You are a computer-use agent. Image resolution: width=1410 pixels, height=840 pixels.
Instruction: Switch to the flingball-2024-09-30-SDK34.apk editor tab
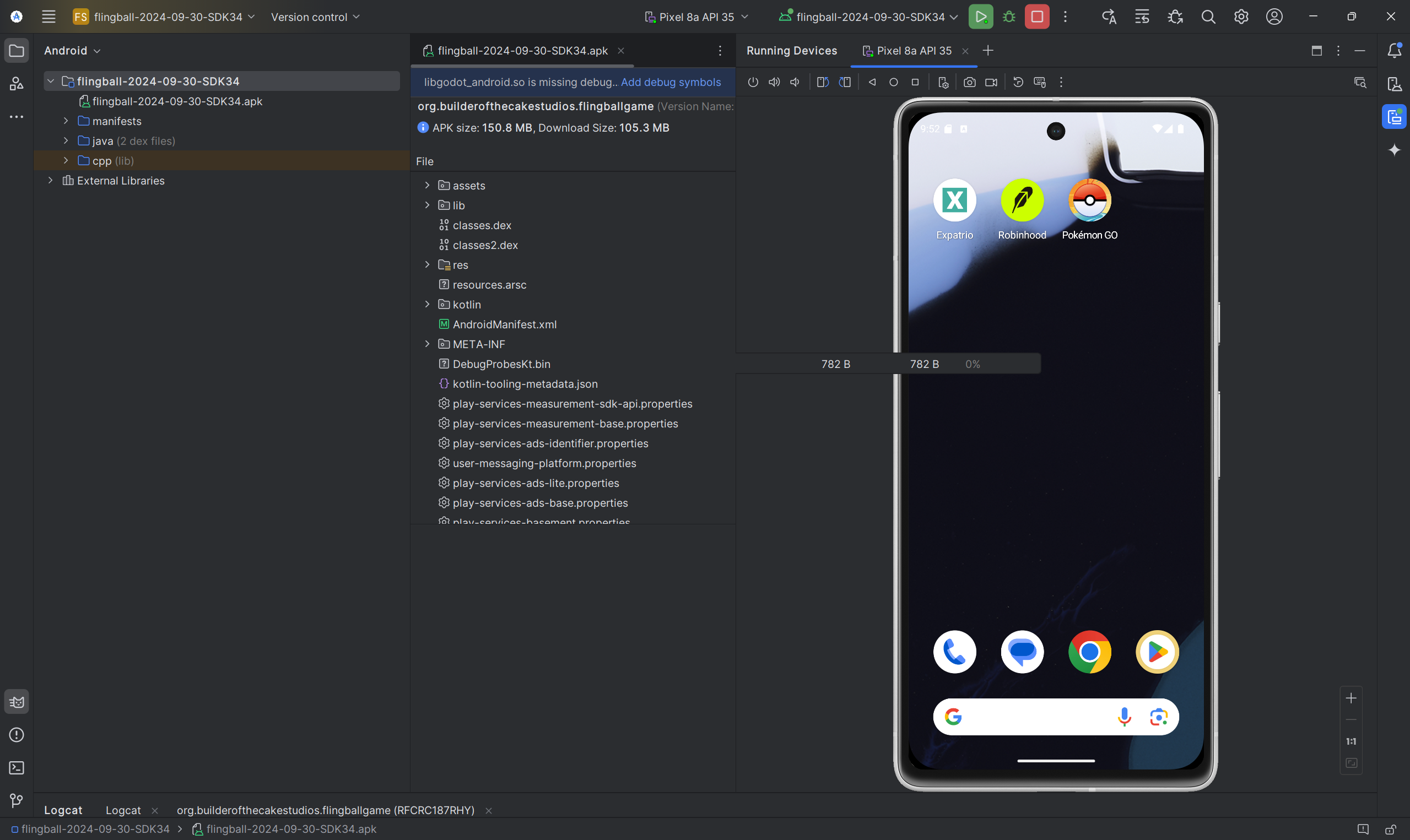point(522,51)
